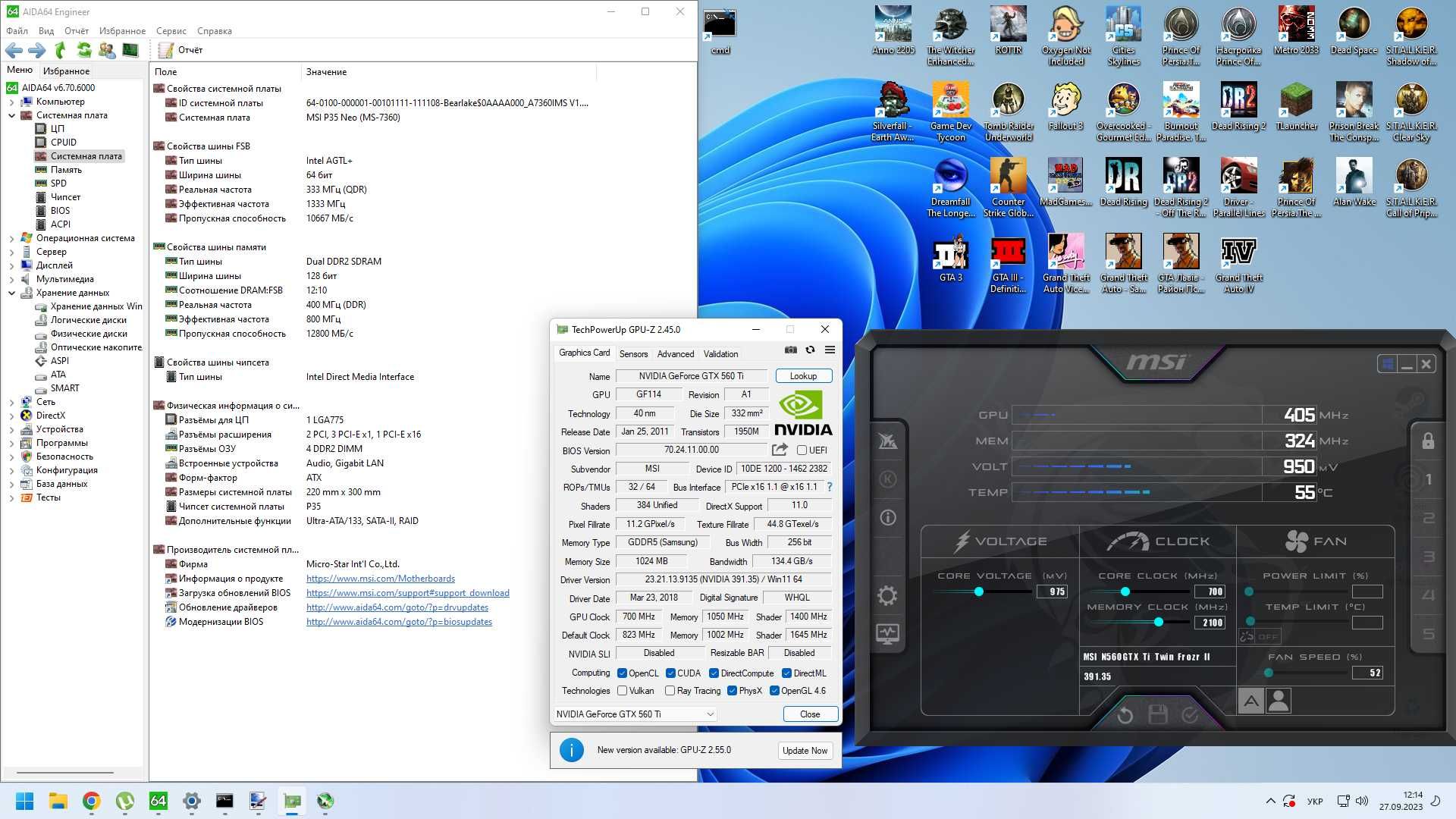Toggle PhysX checkbox in GPU-Z
This screenshot has width=1456, height=819.
point(732,691)
